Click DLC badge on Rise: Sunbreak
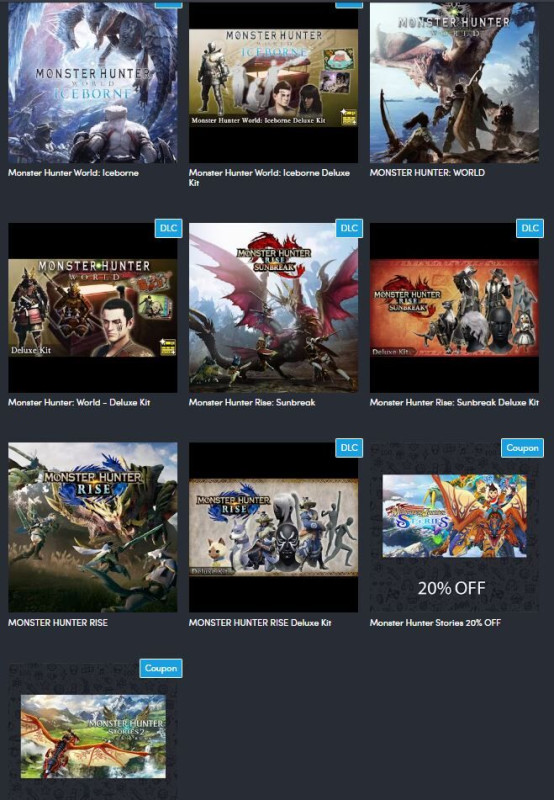 coord(349,228)
